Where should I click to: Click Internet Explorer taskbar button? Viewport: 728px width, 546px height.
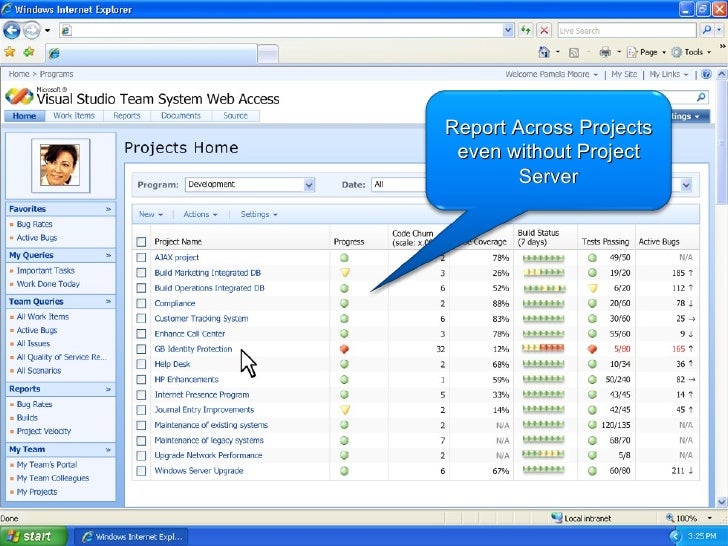coord(131,537)
